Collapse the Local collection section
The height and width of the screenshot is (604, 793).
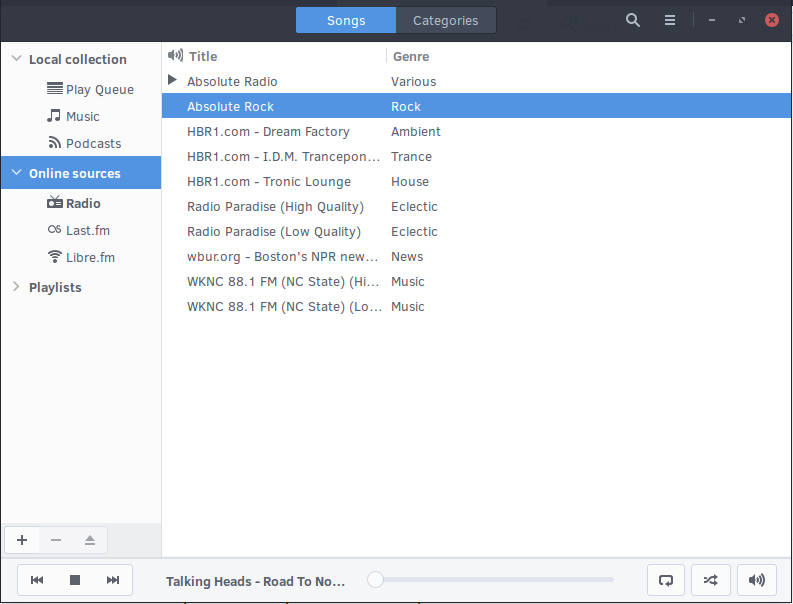click(16, 58)
